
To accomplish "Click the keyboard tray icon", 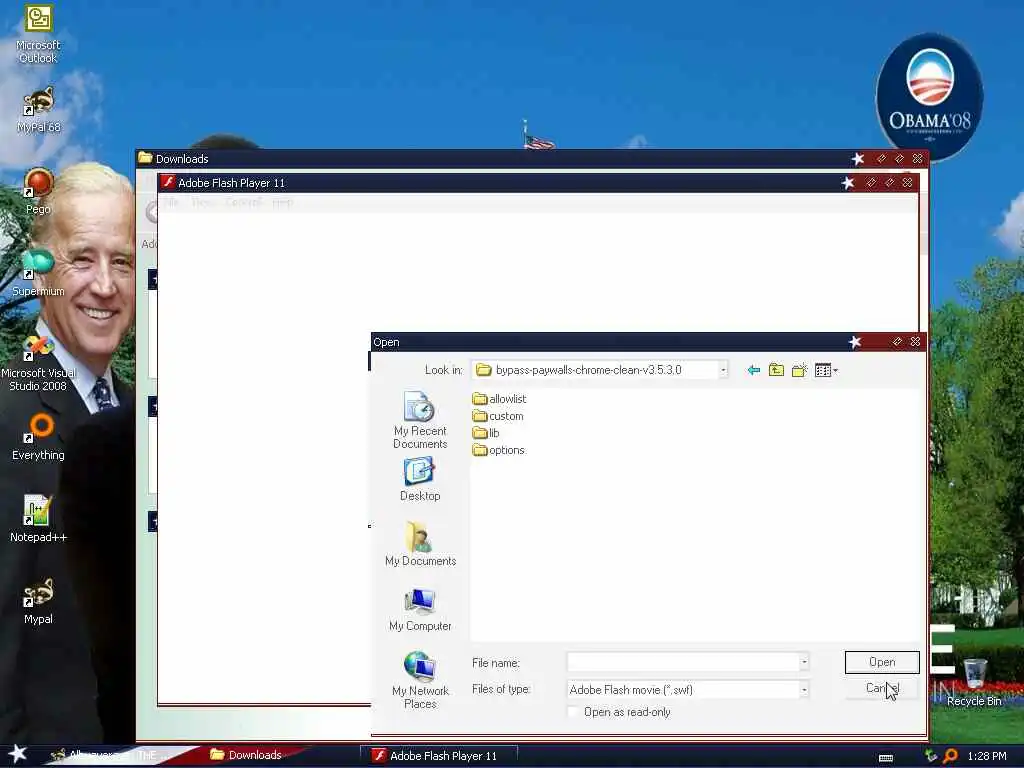I will [886, 758].
